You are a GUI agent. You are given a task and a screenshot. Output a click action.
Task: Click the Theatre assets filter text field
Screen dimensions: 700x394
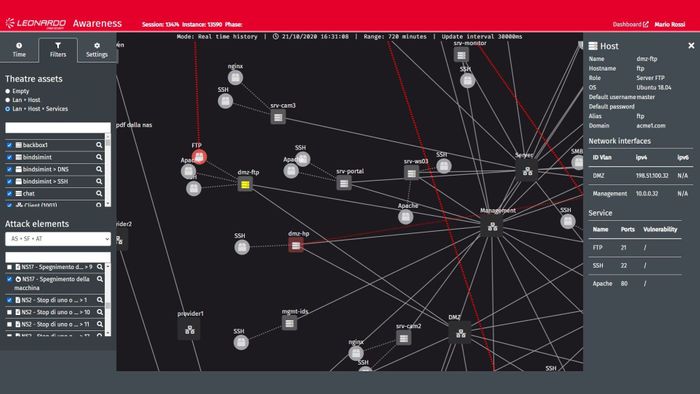point(58,128)
